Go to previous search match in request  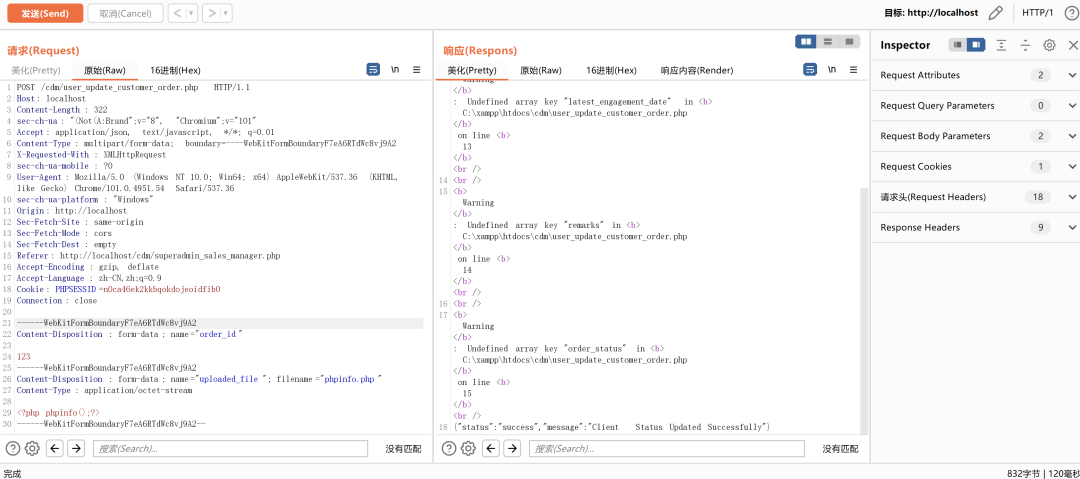click(55, 449)
